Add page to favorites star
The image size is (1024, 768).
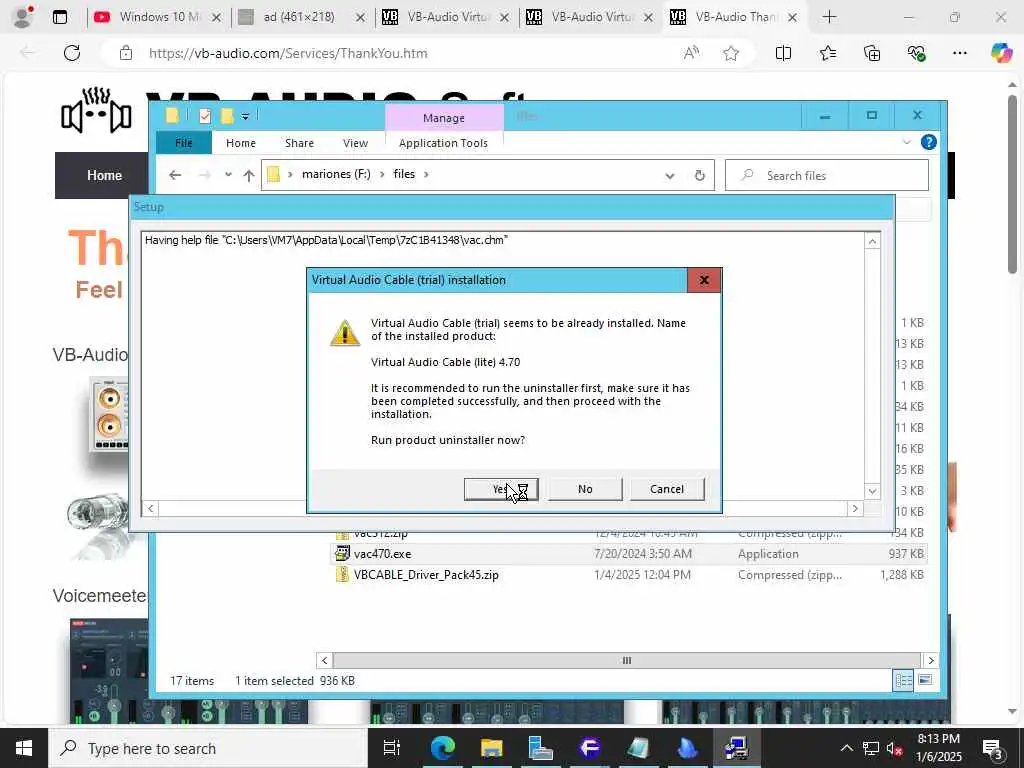coord(731,54)
